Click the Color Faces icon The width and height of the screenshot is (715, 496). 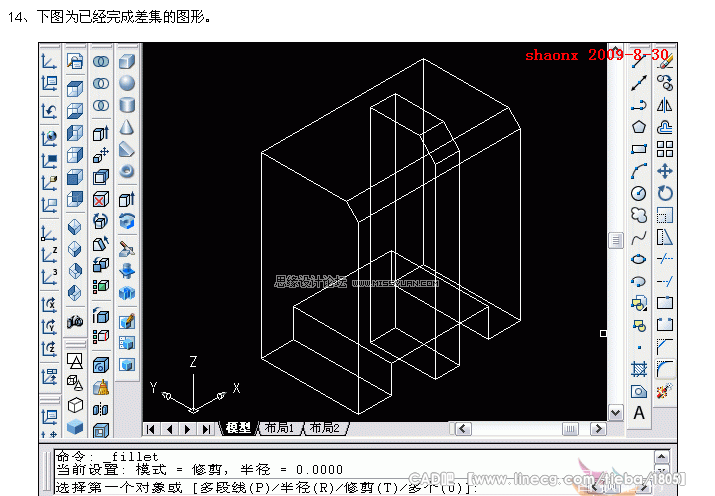[x=101, y=286]
